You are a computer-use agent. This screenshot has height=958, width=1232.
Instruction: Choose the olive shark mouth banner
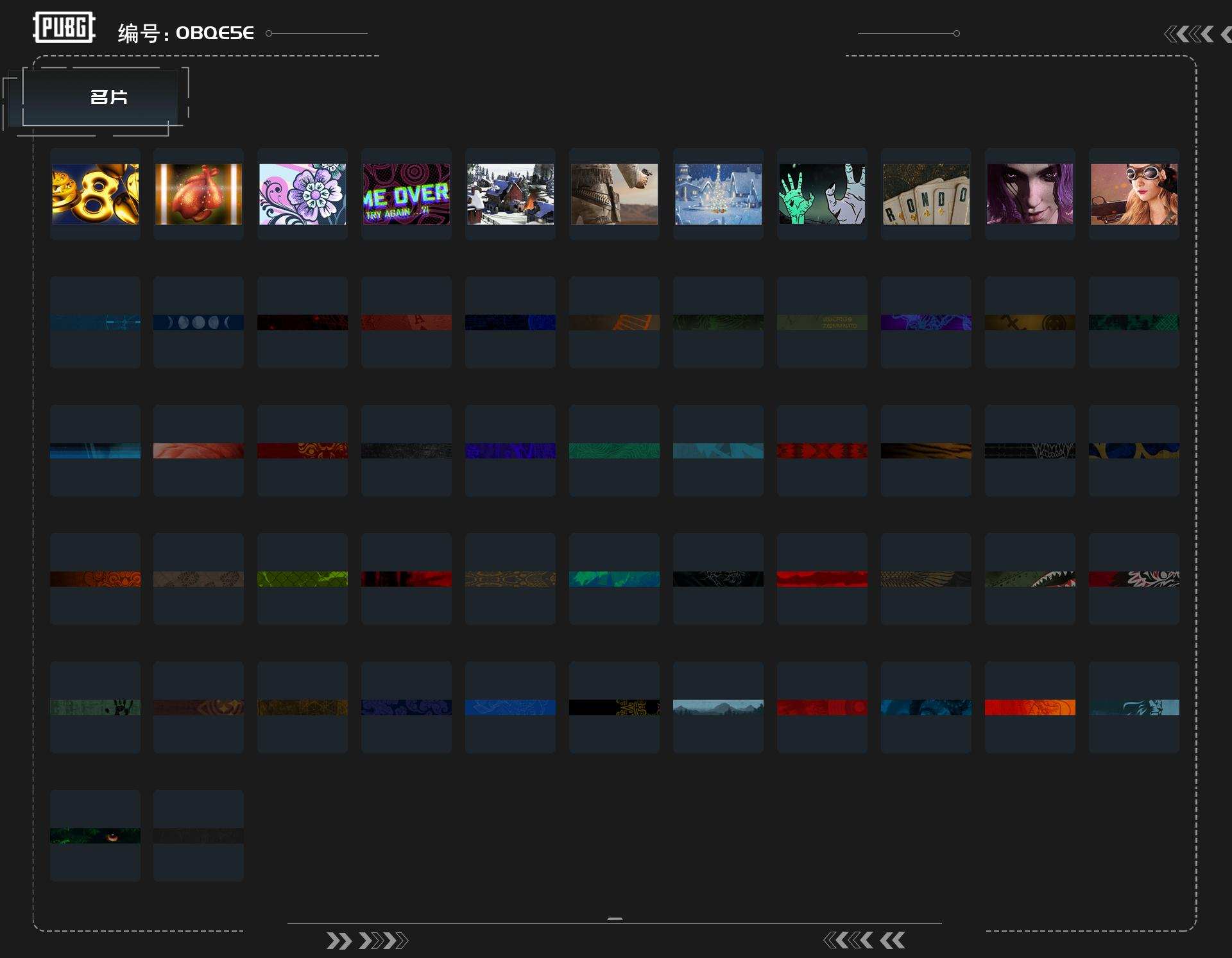point(1030,579)
